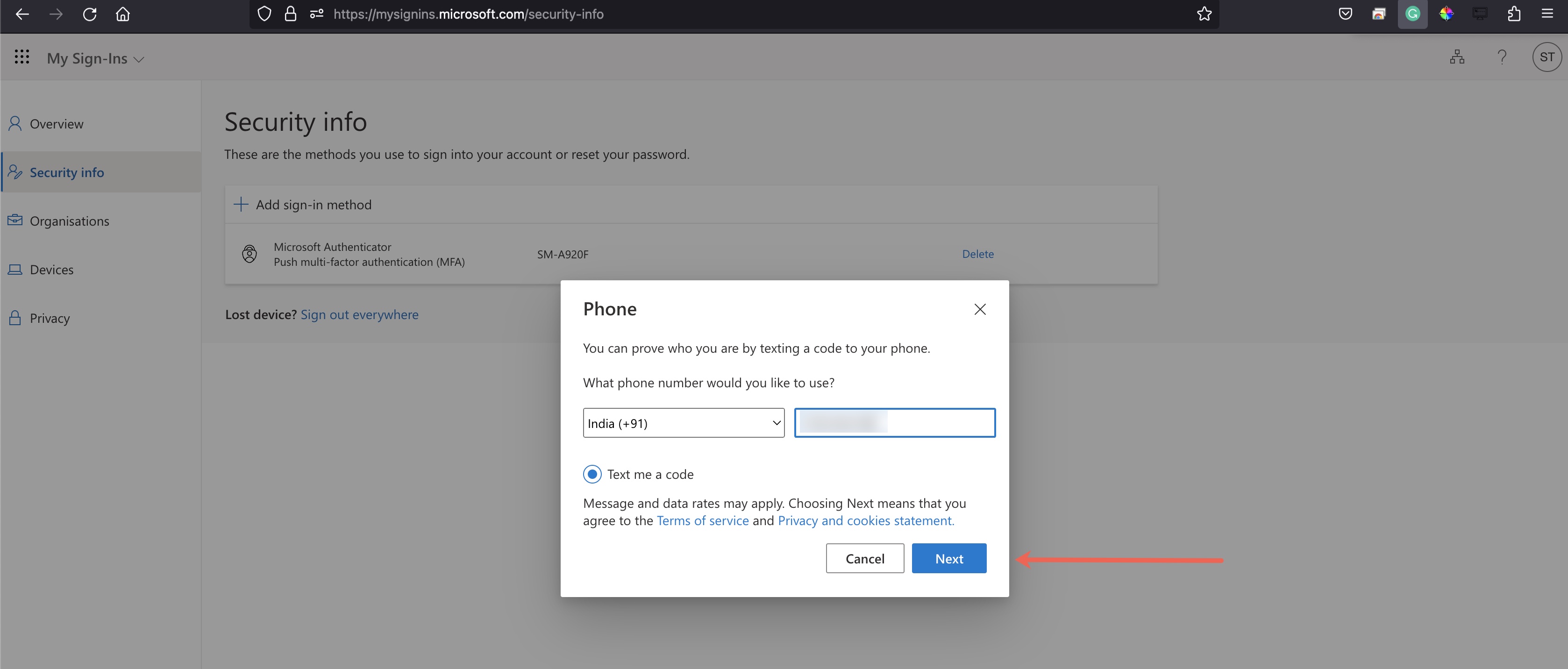Click the Microsoft Authenticator MFA icon
The image size is (1568, 669).
pos(248,253)
